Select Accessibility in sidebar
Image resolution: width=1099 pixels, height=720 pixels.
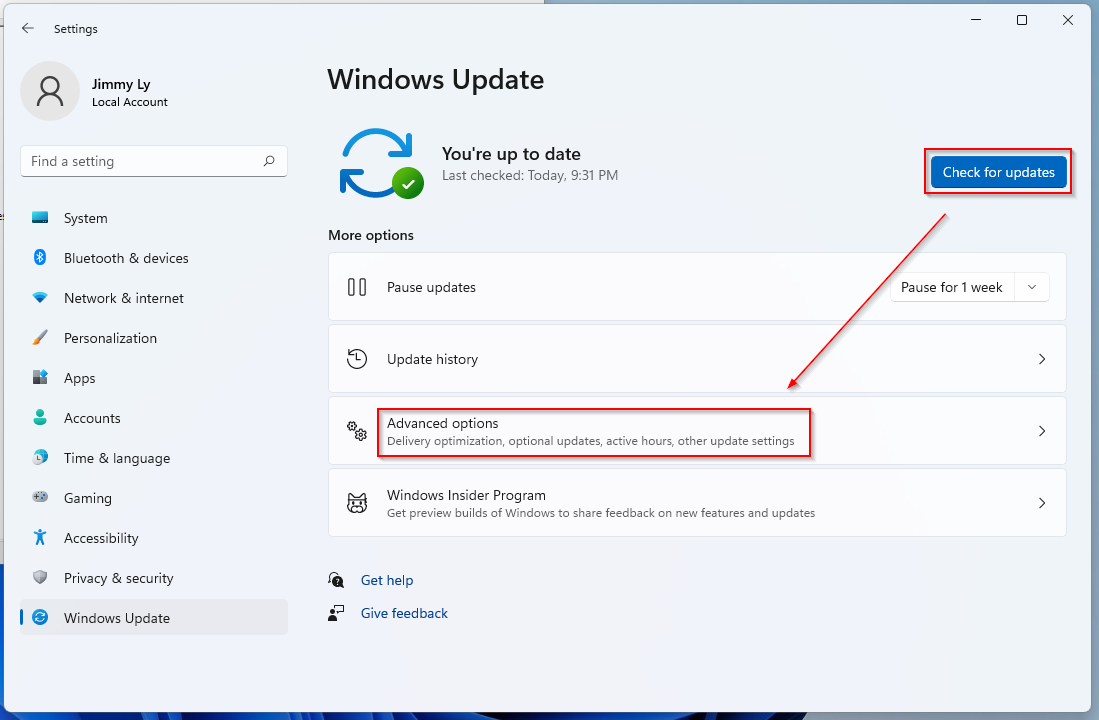coord(153,537)
